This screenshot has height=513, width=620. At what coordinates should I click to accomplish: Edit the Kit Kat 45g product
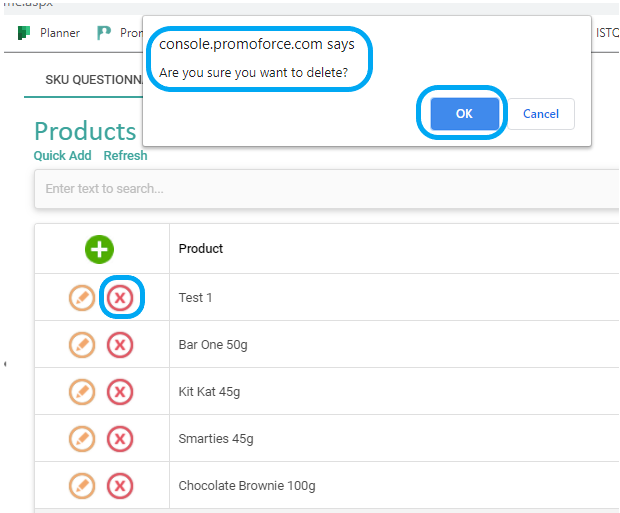click(x=82, y=392)
